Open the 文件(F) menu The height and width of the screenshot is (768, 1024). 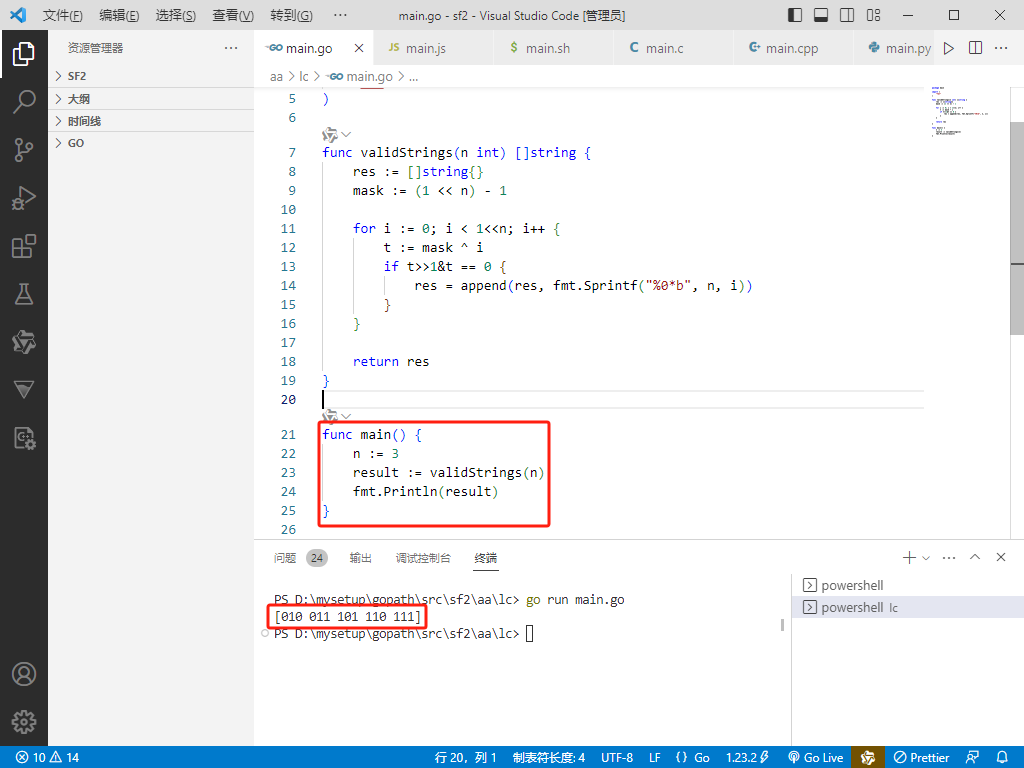pyautogui.click(x=62, y=15)
